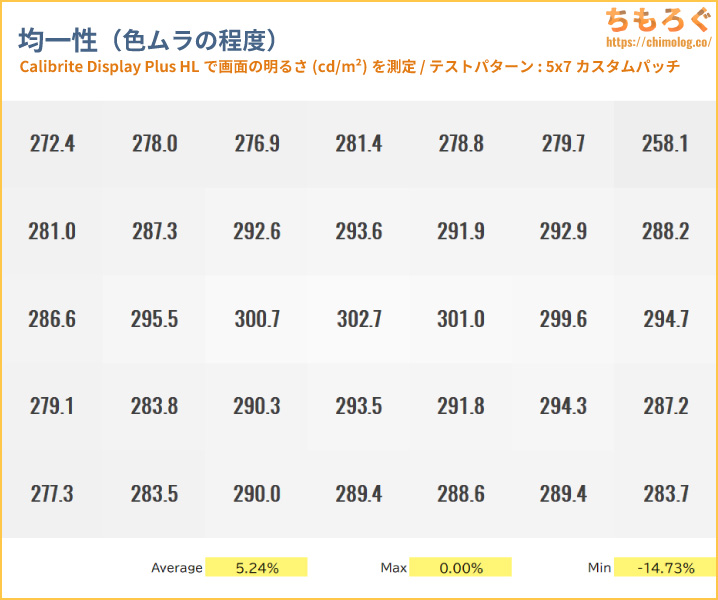
Task: Select the cell showing 300.7
Action: 257,320
